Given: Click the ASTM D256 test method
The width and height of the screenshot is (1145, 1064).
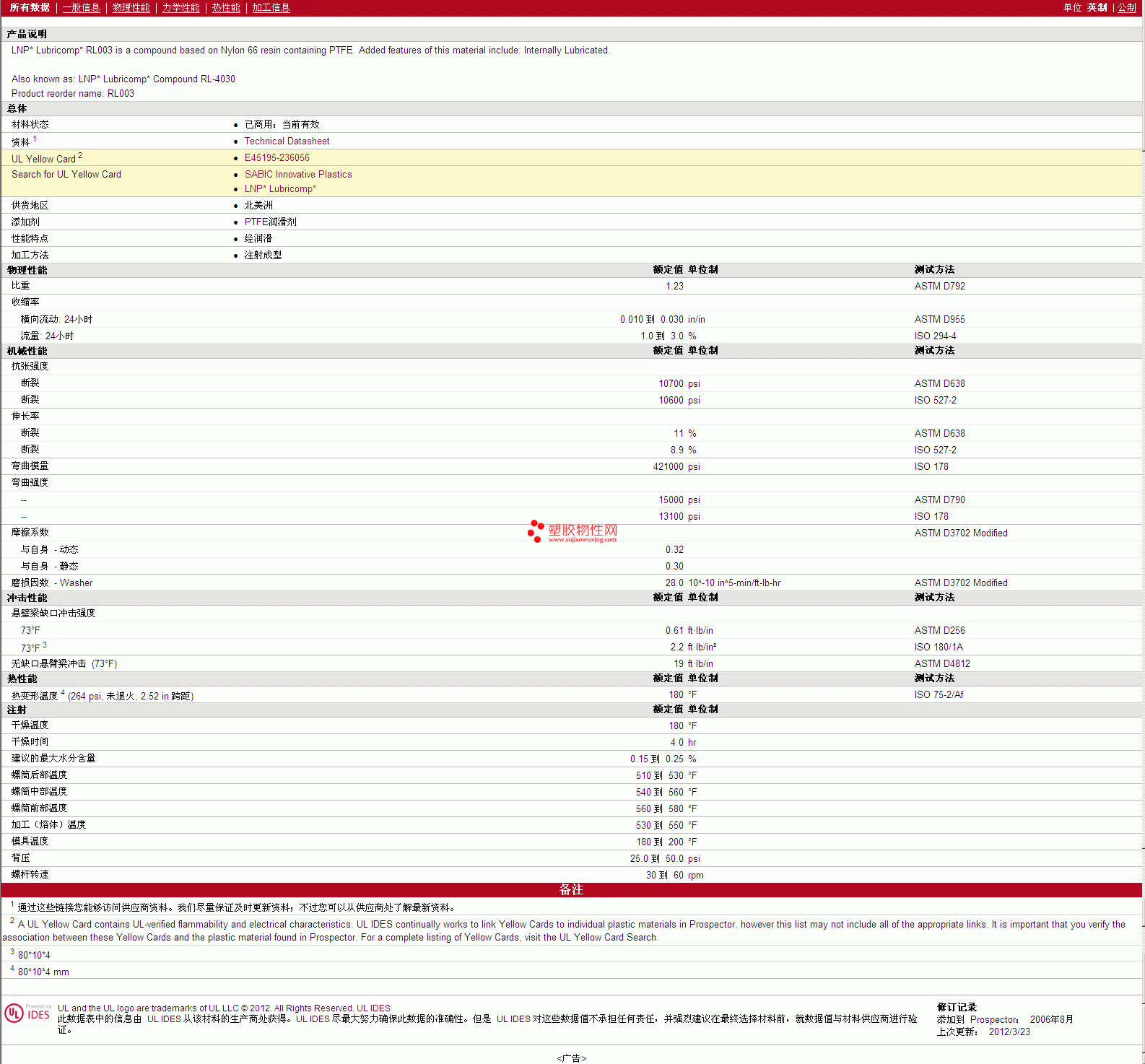Looking at the screenshot, I should [939, 631].
